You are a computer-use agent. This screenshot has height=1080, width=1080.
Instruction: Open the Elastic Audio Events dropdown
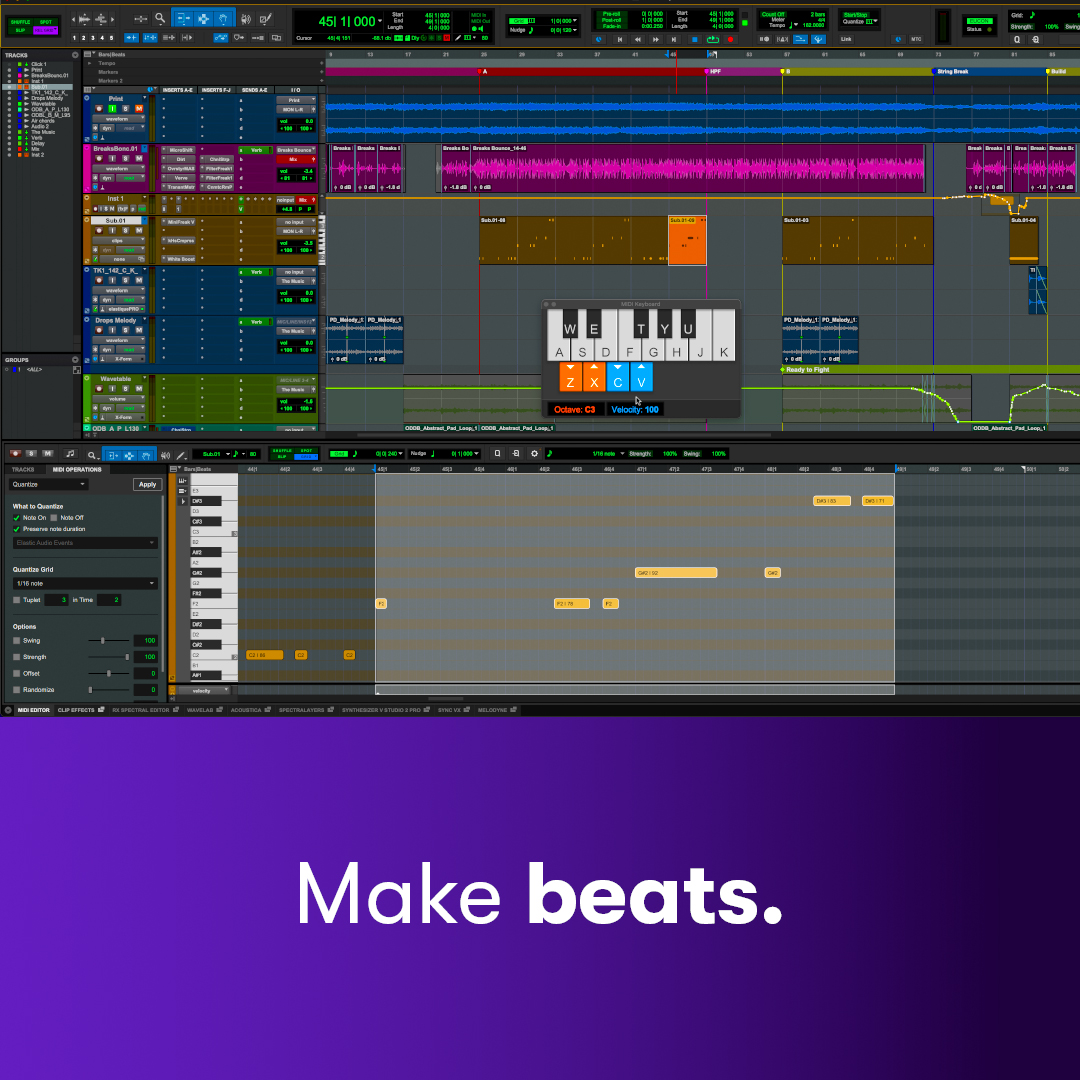[x=85, y=543]
